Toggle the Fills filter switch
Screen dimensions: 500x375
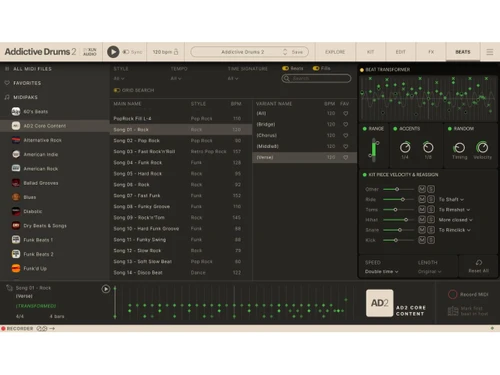316,68
